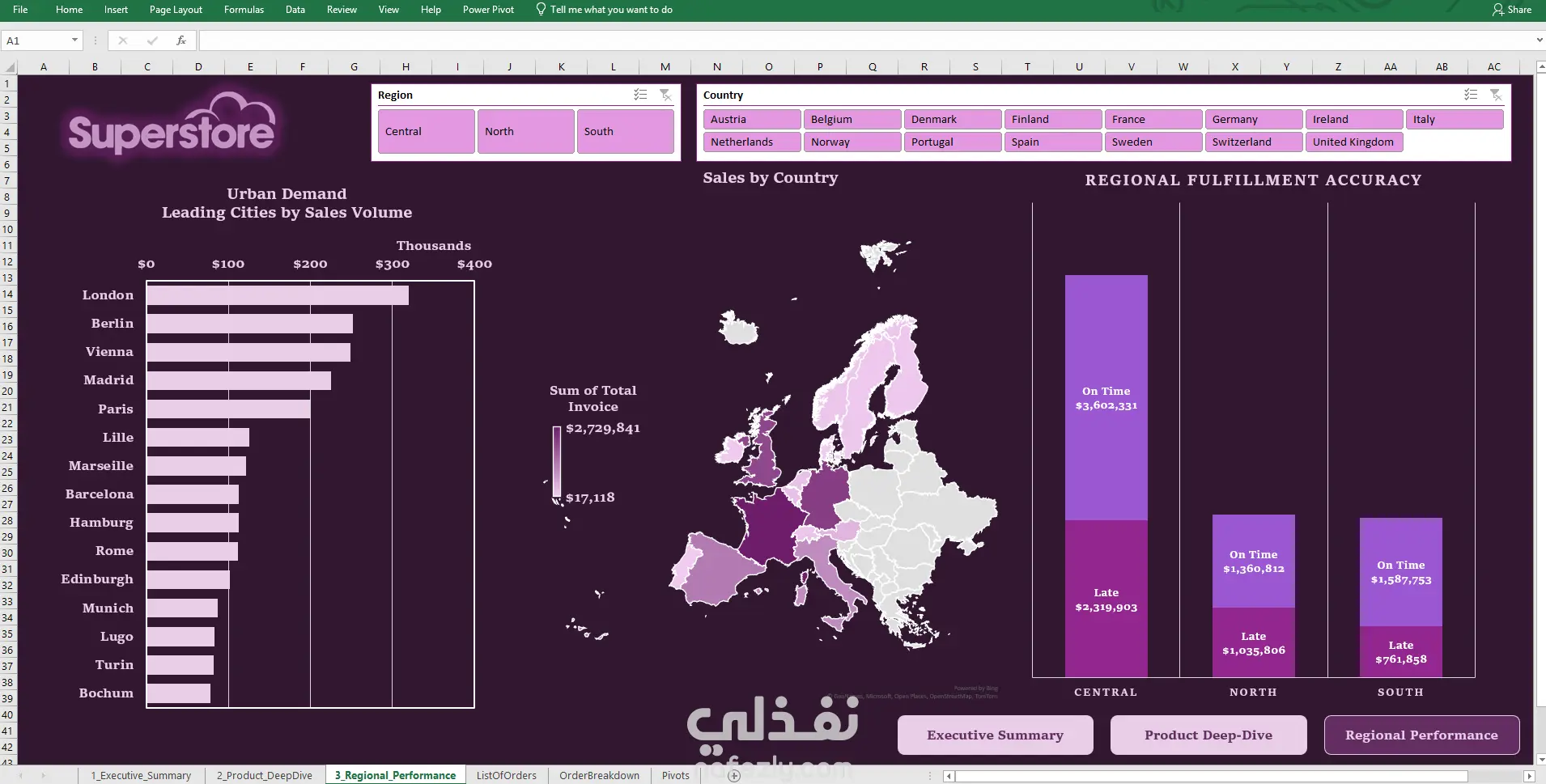The width and height of the screenshot is (1546, 784).
Task: Select the France slicer button
Action: [1153, 119]
